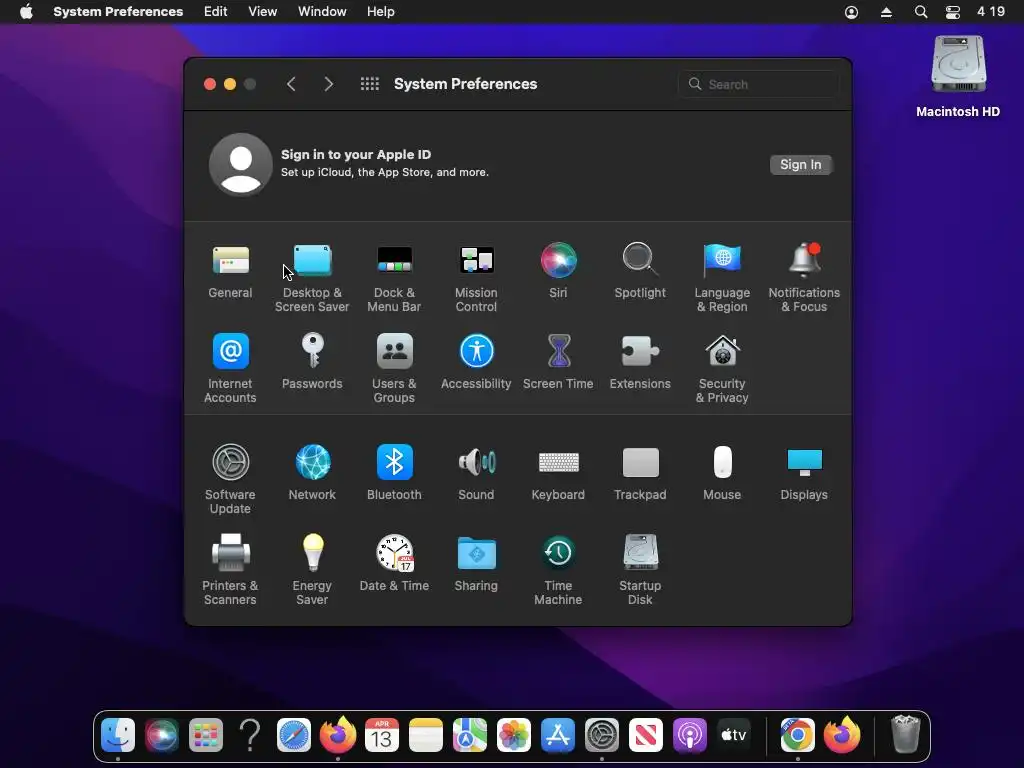
Task: Open News from the Dock
Action: 646,735
